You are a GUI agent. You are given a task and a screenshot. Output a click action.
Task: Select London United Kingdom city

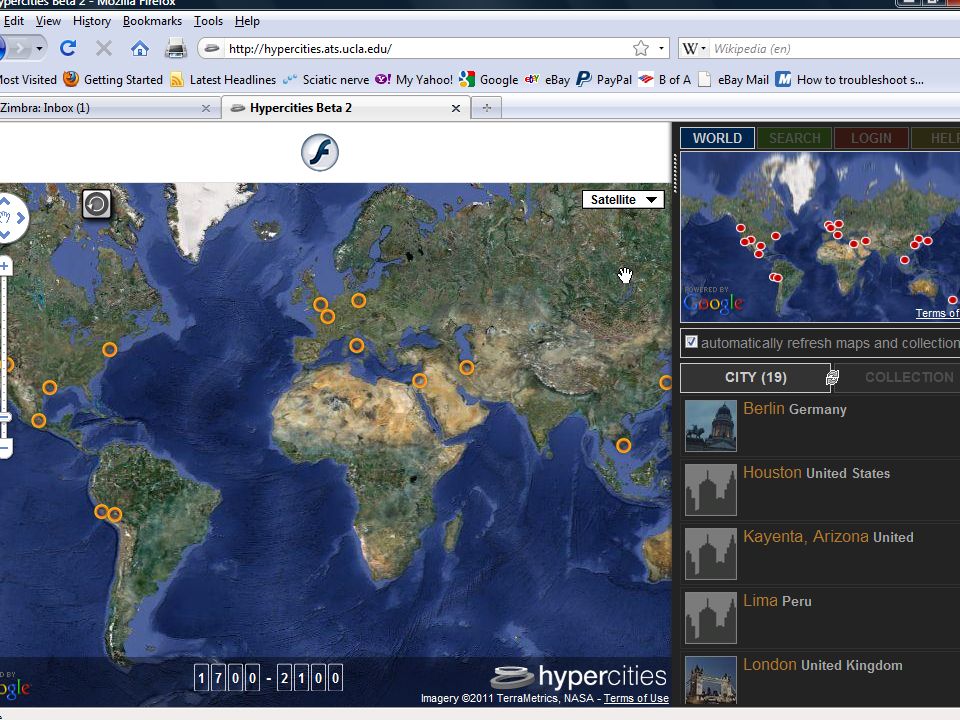coord(820,679)
